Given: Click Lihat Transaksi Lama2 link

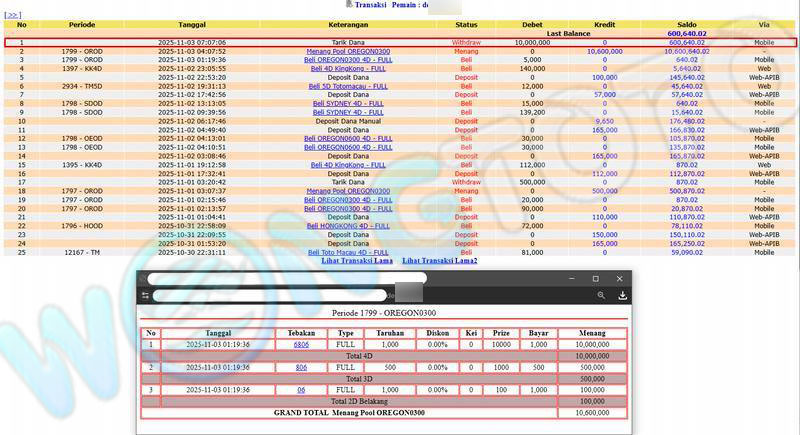Looking at the screenshot, I should click(439, 261).
